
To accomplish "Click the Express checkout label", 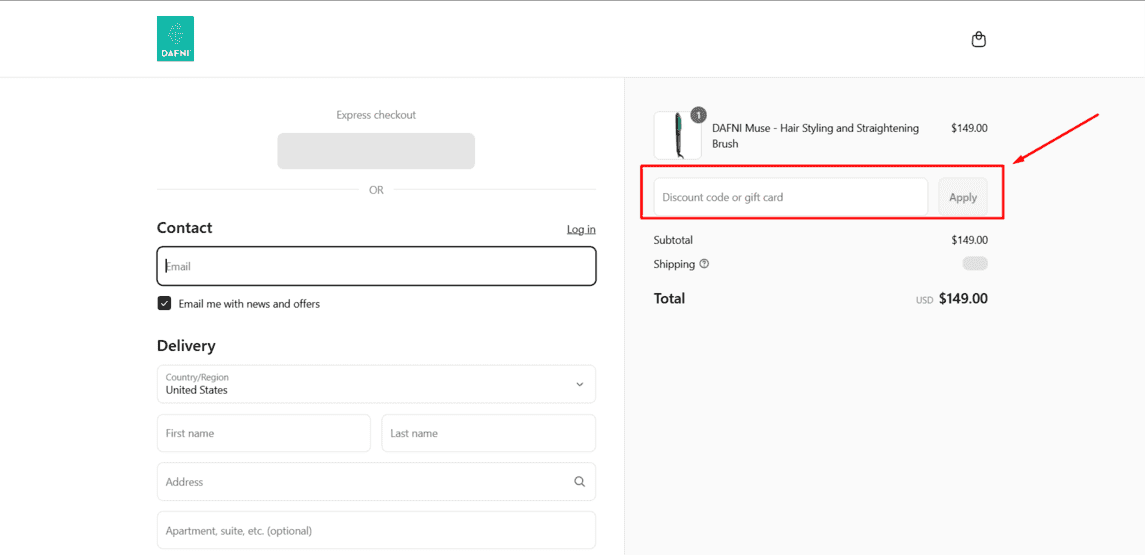I will [x=376, y=115].
